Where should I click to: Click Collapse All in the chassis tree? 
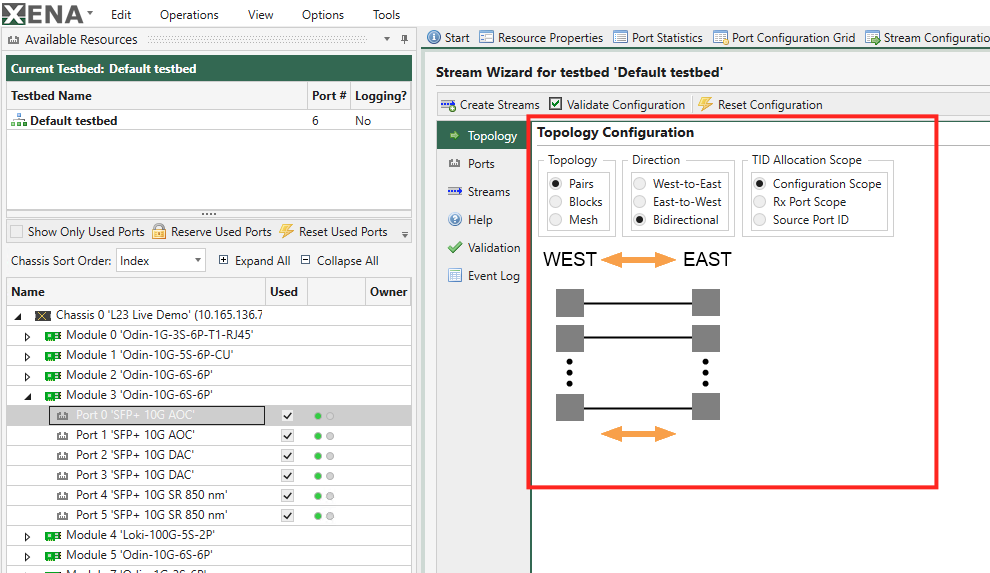(340, 261)
